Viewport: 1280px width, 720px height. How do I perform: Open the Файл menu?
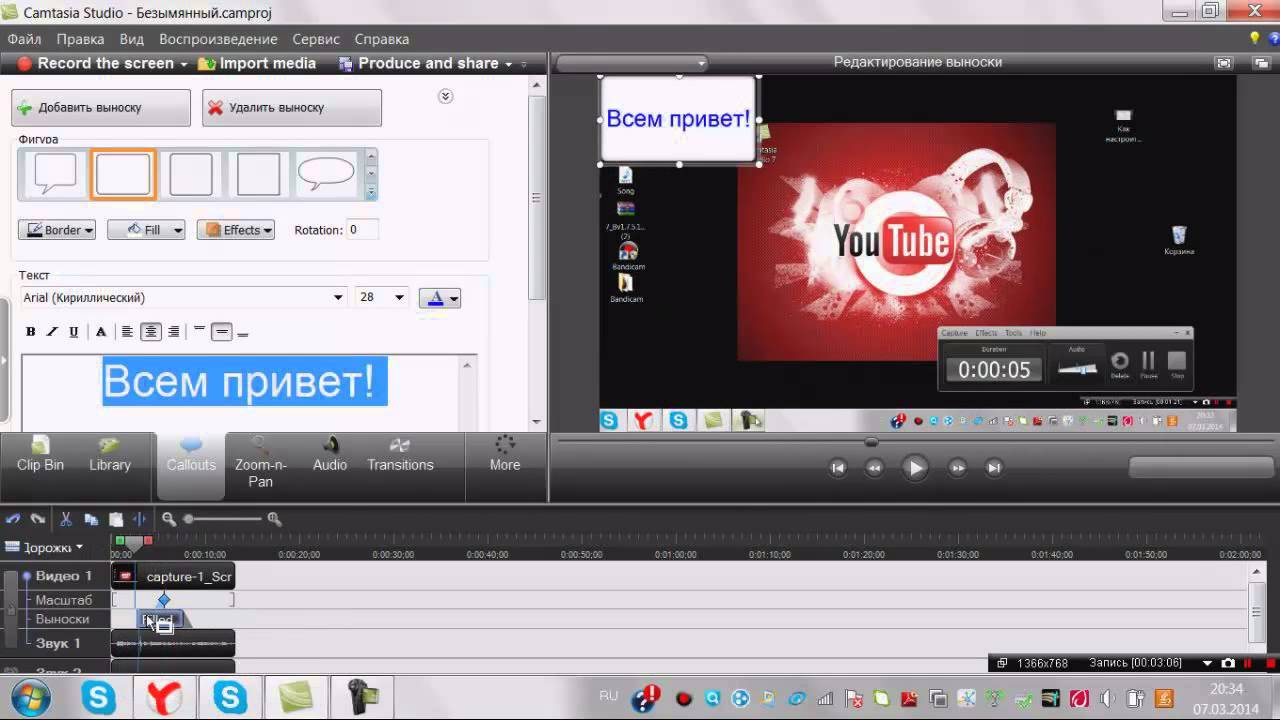click(x=24, y=39)
